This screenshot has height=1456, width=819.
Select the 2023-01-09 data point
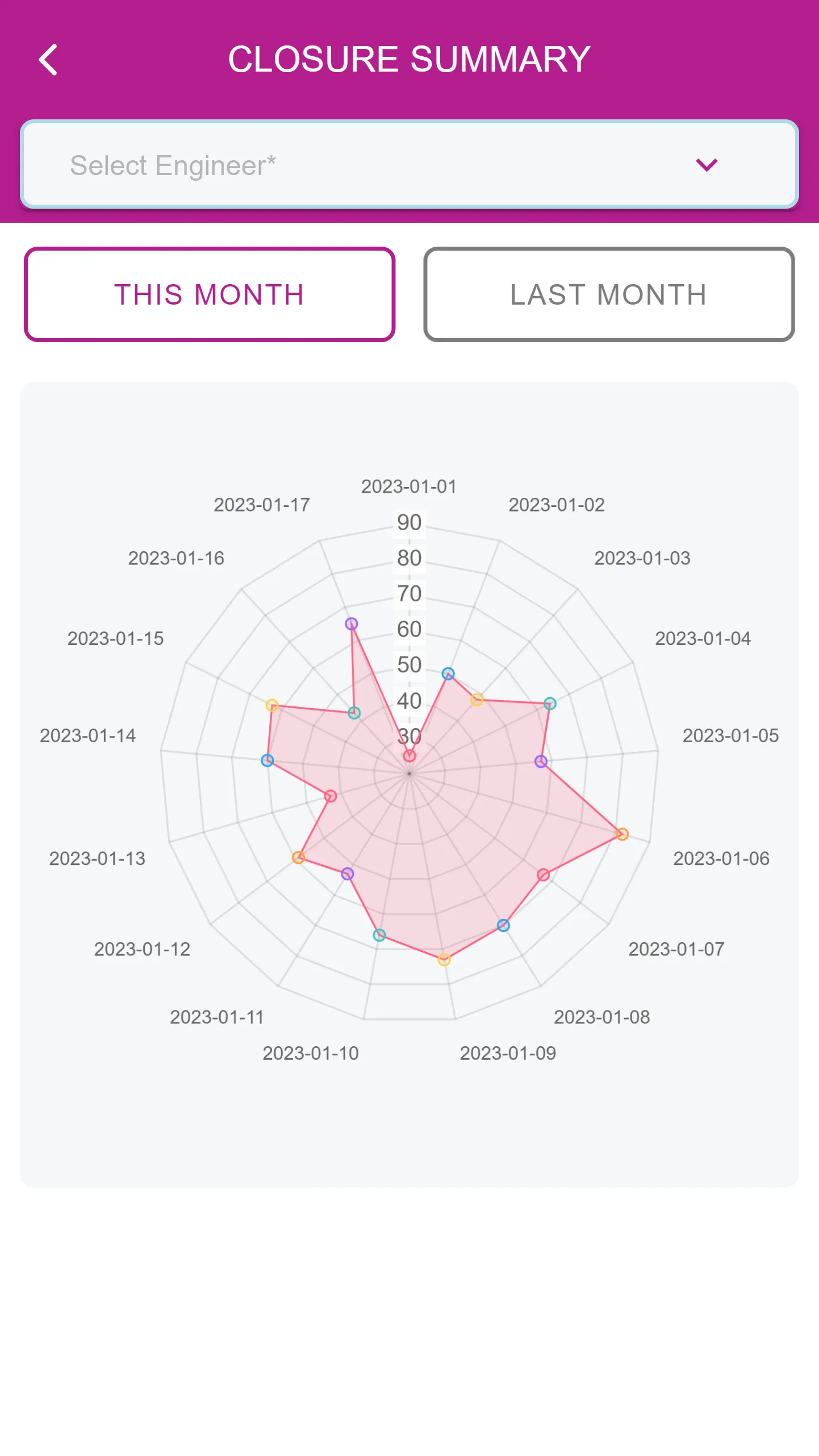(444, 959)
